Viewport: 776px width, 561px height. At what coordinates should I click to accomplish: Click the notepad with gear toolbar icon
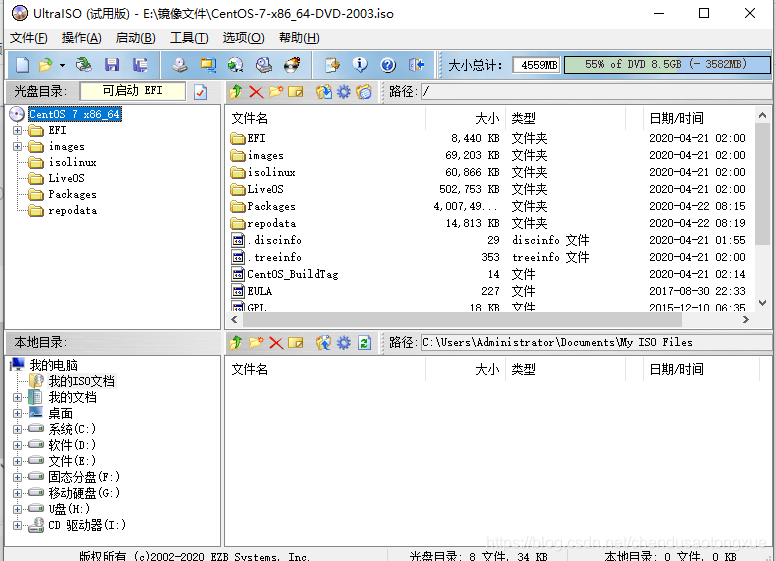click(332, 65)
